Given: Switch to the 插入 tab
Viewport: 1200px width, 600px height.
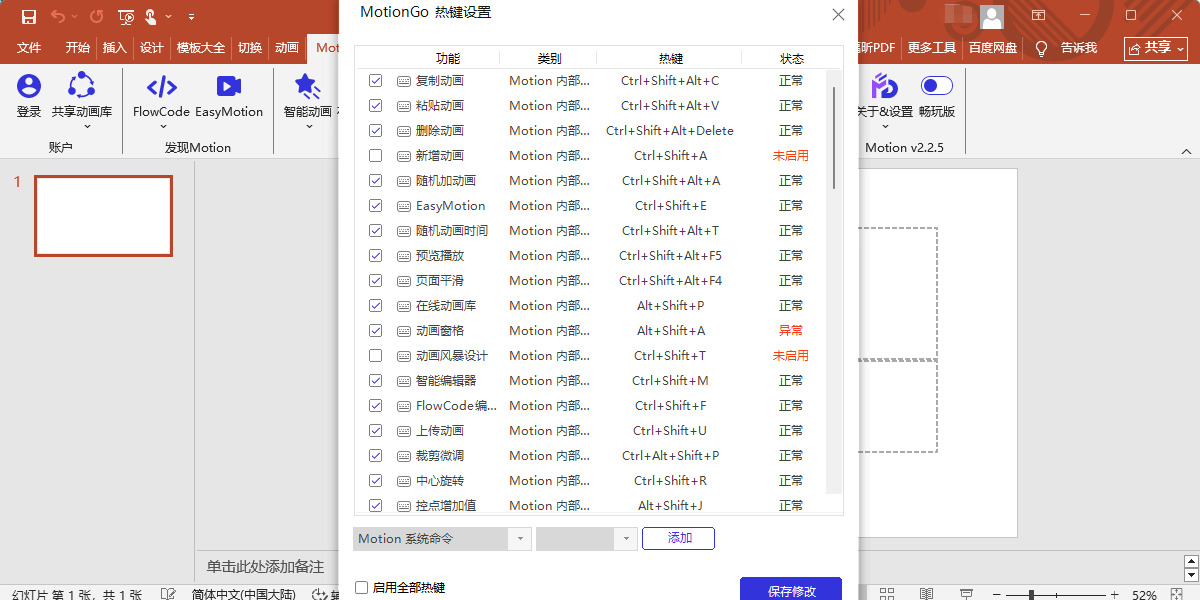Looking at the screenshot, I should click(115, 48).
